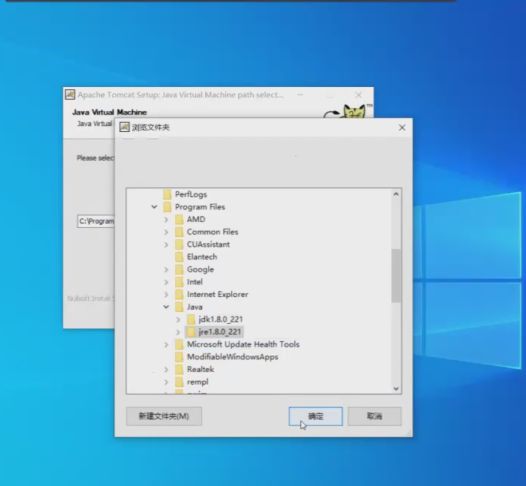This screenshot has height=486, width=526.
Task: Collapse the Java folder node
Action: point(166,307)
